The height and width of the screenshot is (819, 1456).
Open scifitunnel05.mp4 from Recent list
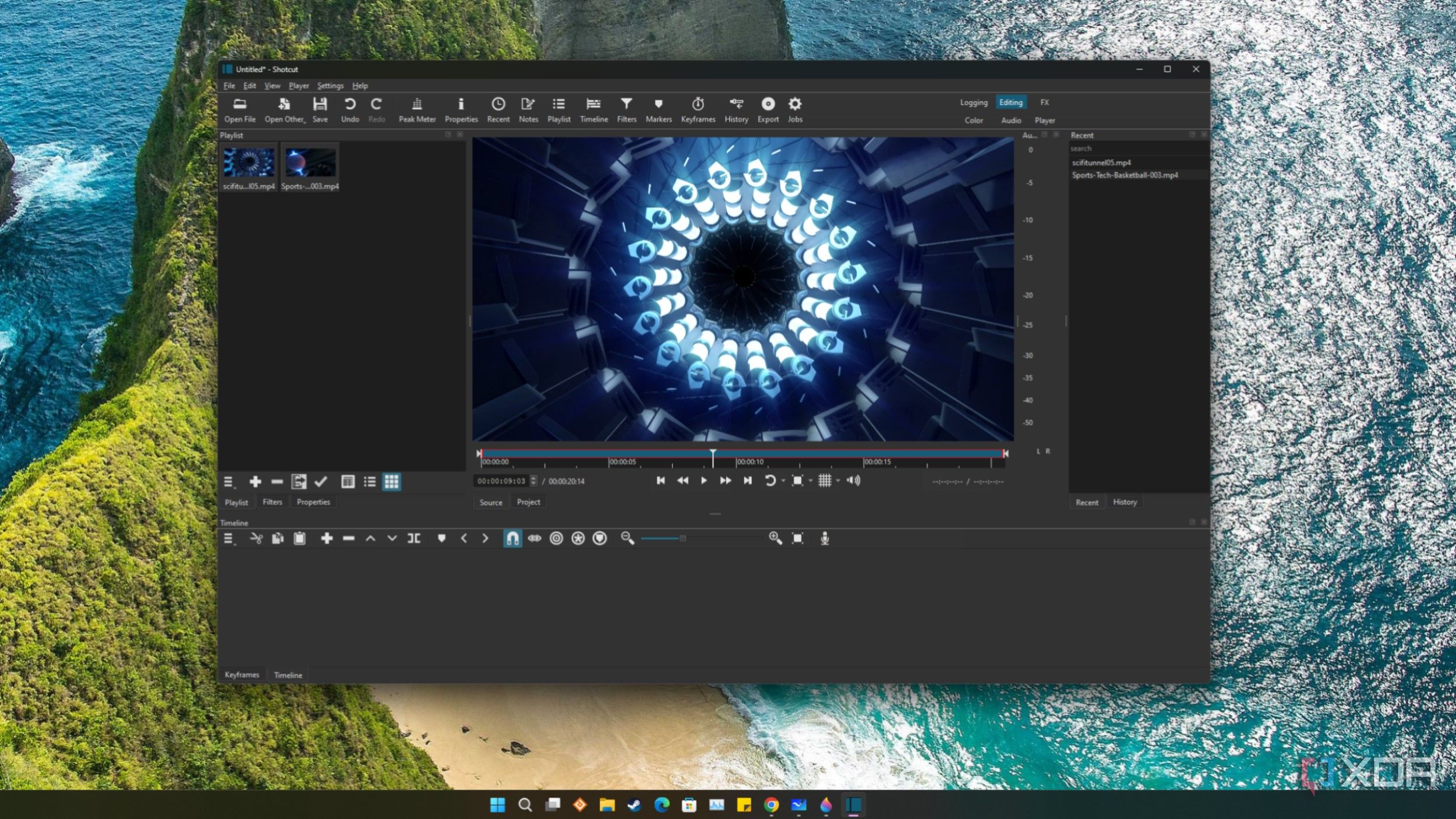[x=1101, y=163]
